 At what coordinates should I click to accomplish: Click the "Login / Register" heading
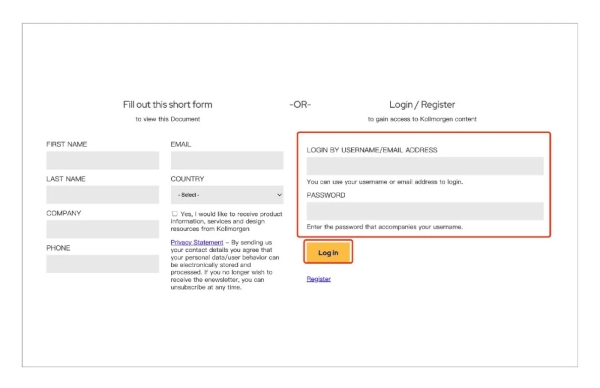422,104
